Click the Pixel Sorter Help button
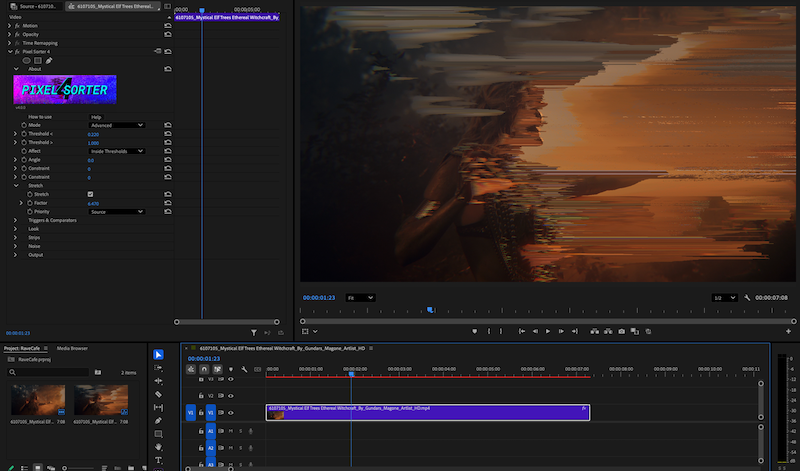Viewport: 800px width, 471px height. [x=96, y=117]
